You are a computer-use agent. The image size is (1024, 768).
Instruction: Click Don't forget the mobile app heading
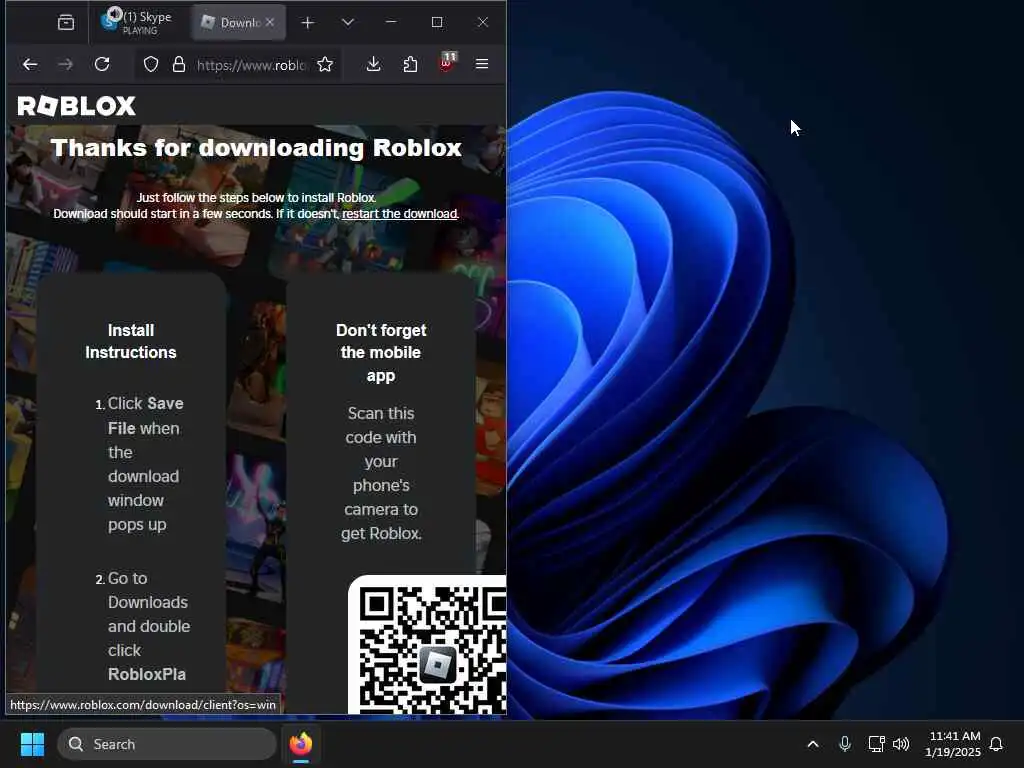click(x=381, y=353)
